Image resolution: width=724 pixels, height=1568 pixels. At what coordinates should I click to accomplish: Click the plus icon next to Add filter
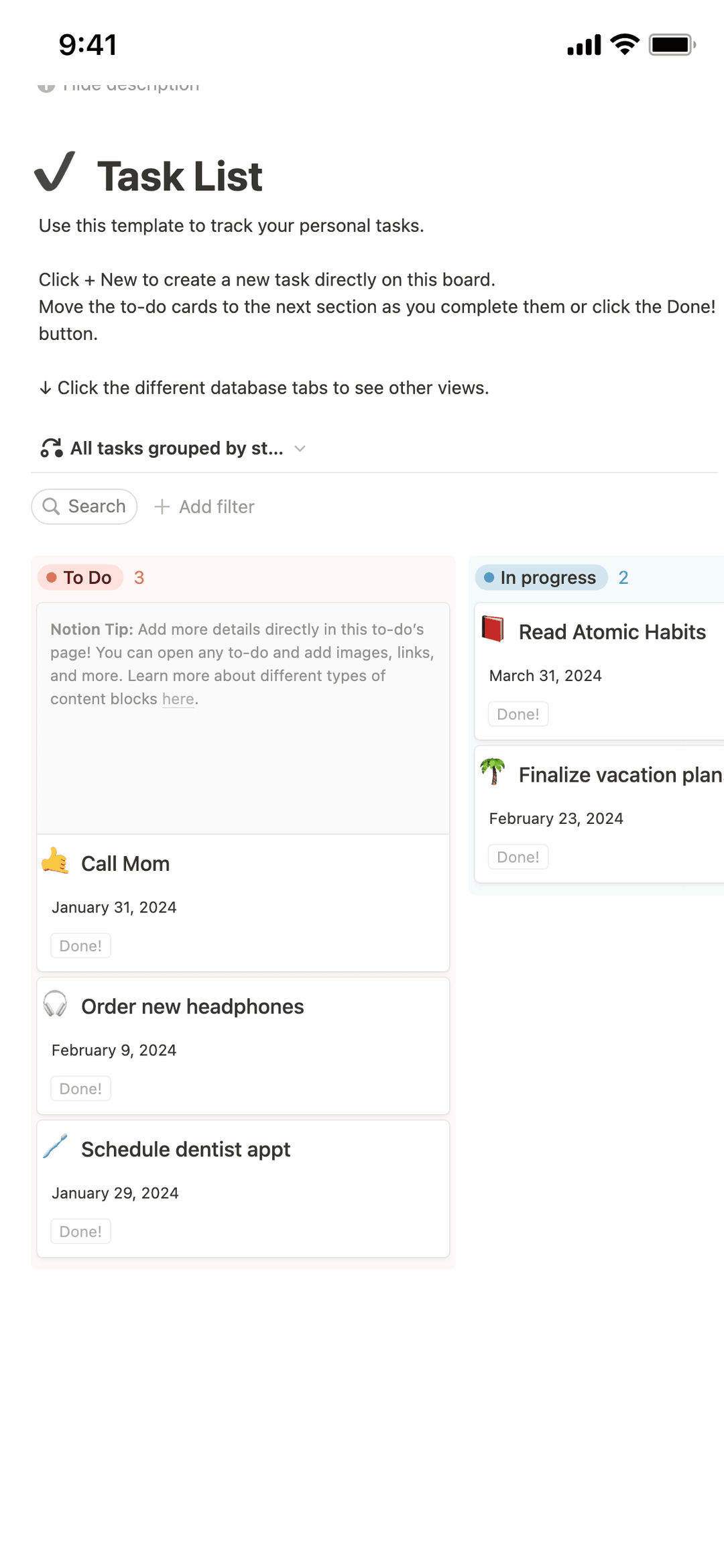[162, 507]
